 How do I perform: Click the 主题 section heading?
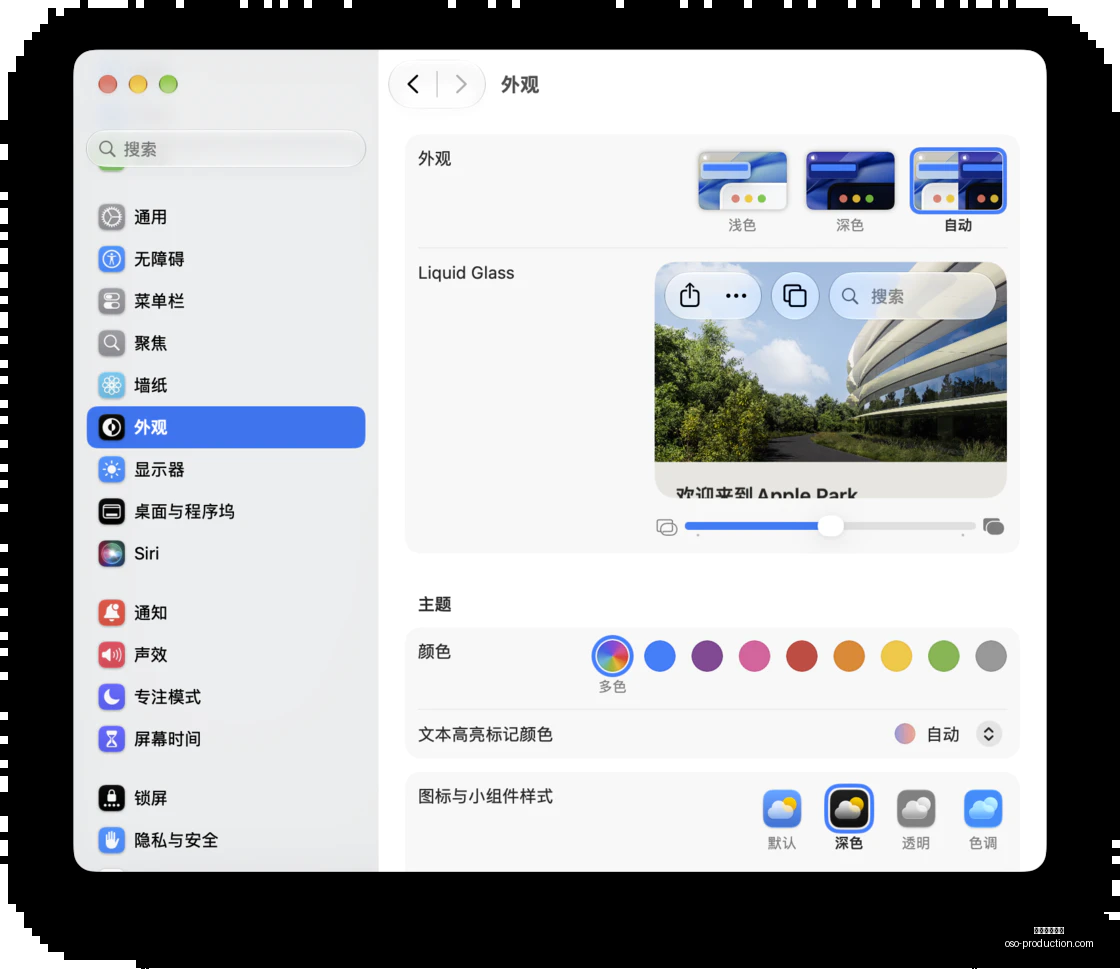434,604
